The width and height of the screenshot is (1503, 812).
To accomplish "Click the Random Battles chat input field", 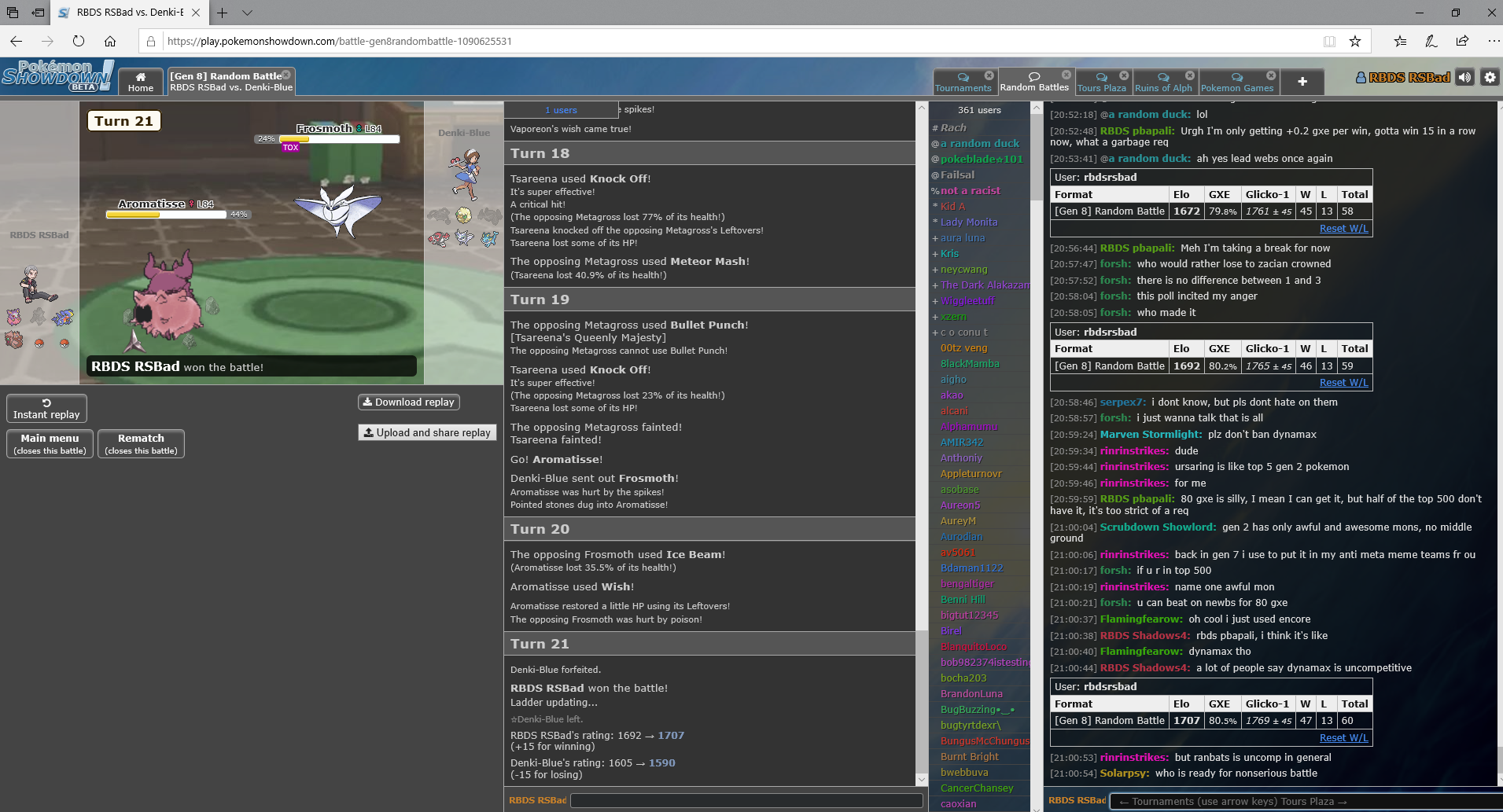I will [x=1307, y=801].
